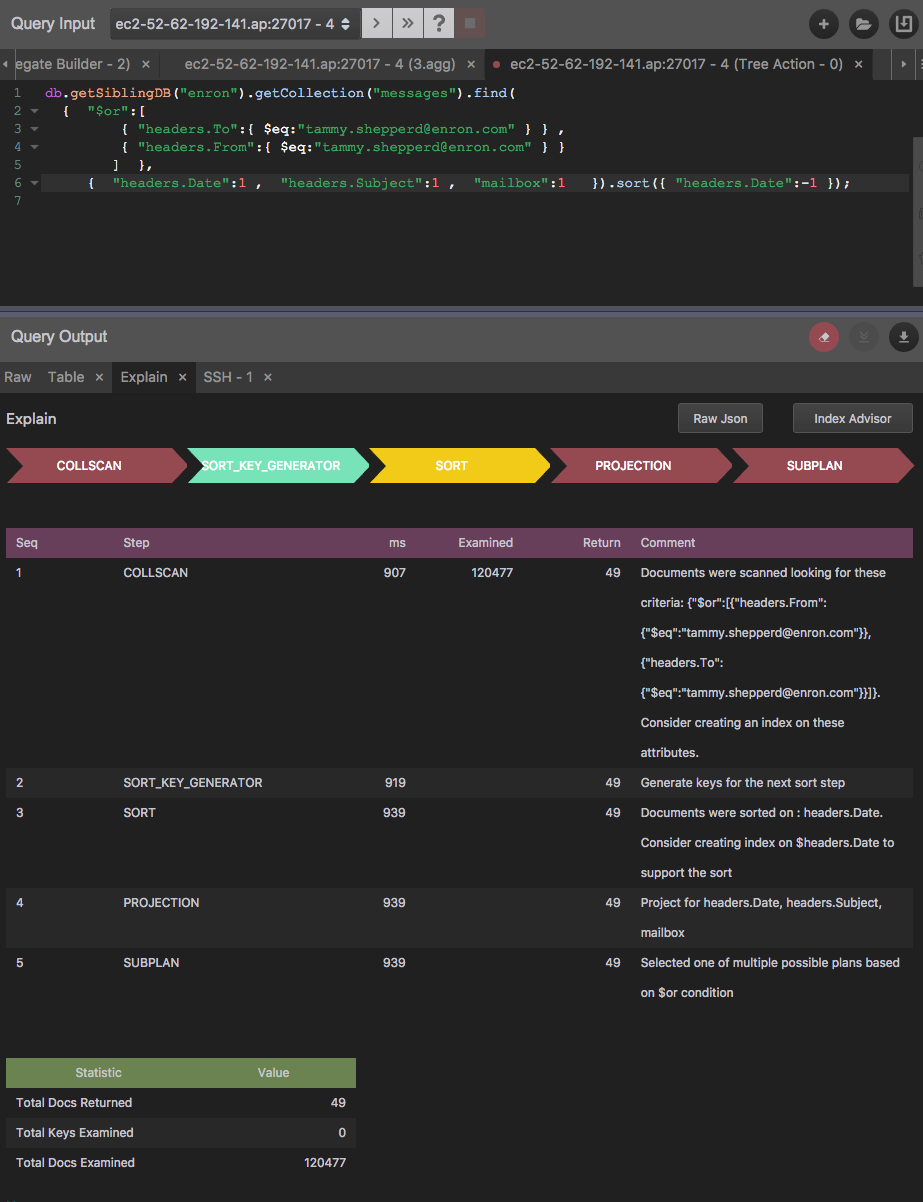Save the current query with save icon
The image size is (923, 1202).
coord(904,24)
